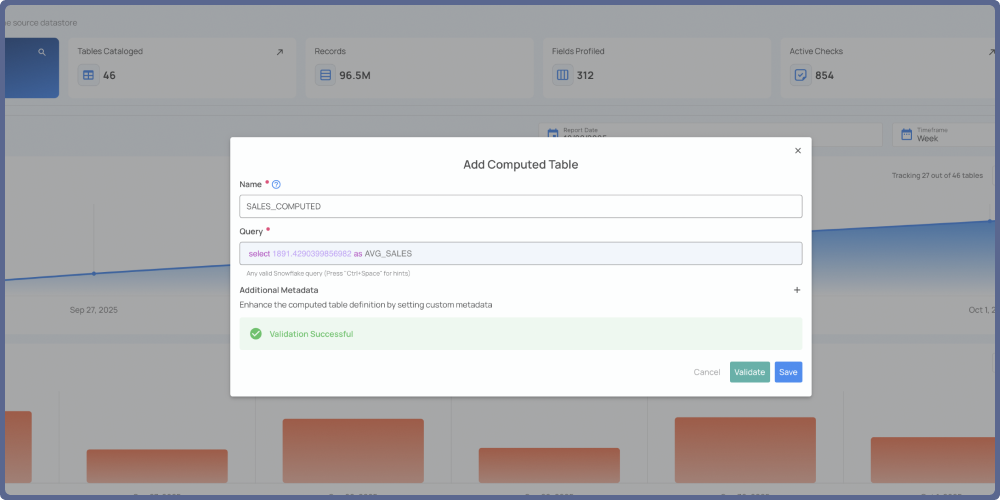
Task: Expand Additional Metadata with the plus icon
Action: click(797, 290)
